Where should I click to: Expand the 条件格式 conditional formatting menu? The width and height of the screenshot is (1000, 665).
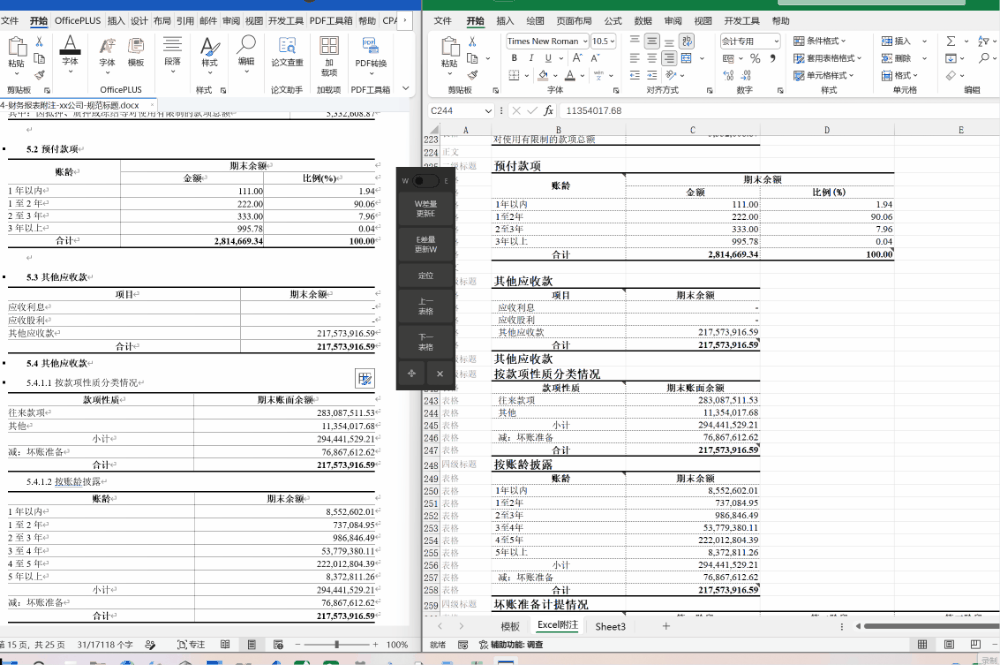(820, 41)
